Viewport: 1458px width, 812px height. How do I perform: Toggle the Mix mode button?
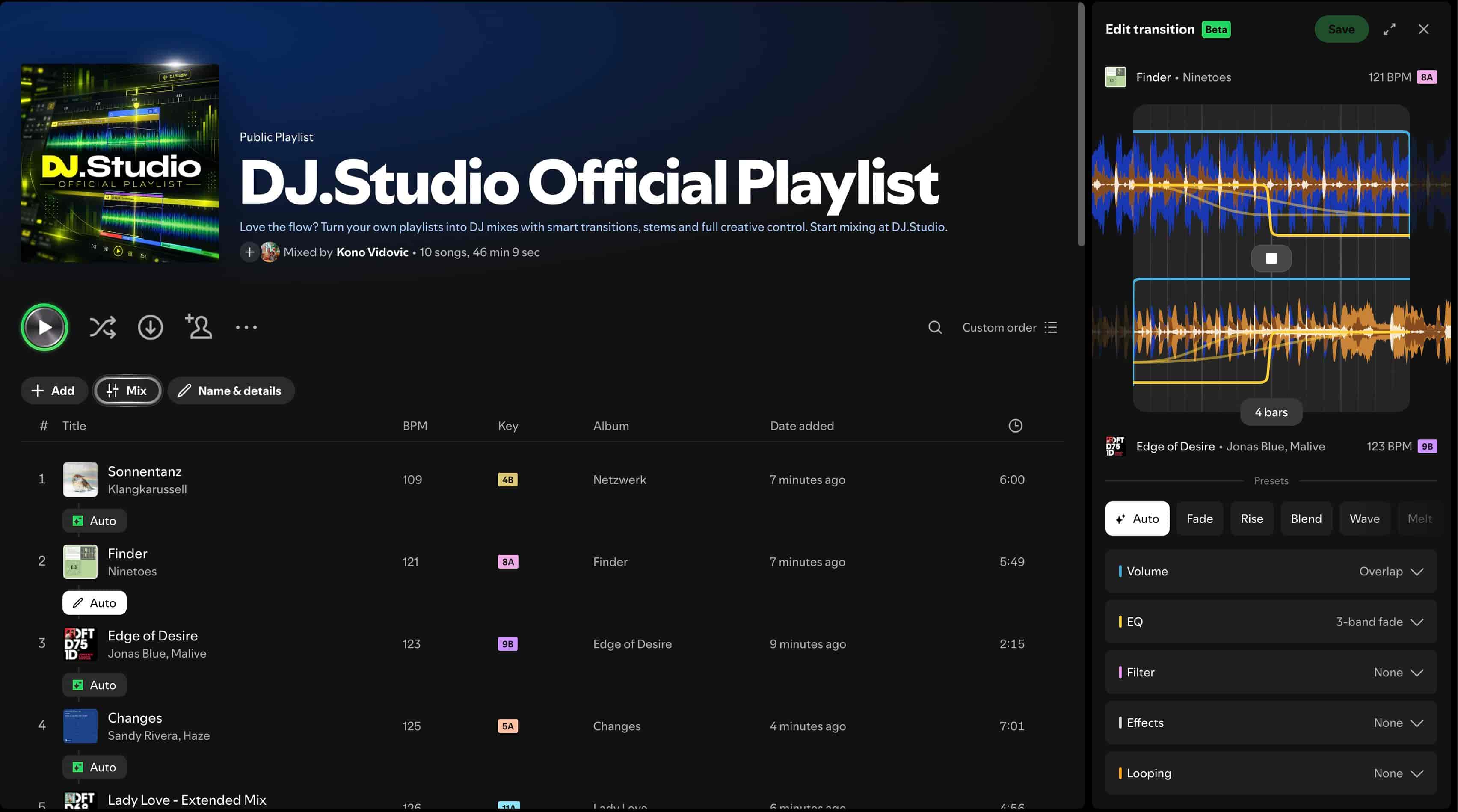click(127, 391)
